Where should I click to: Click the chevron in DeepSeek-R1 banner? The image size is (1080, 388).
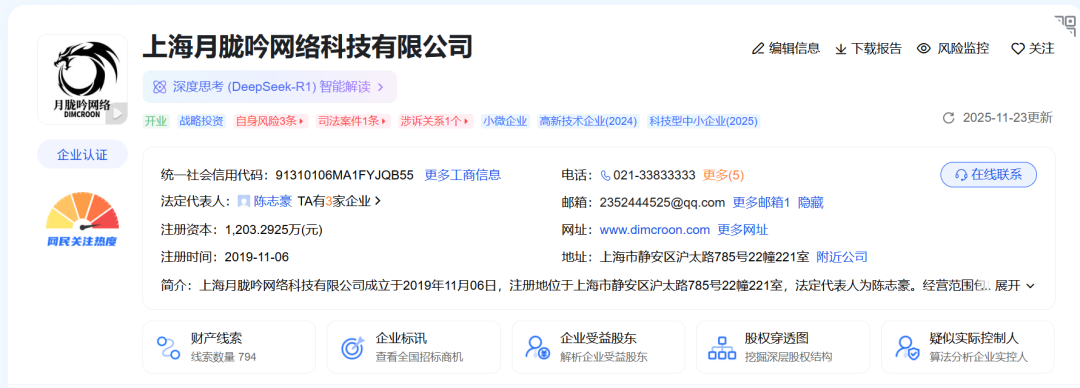point(380,87)
